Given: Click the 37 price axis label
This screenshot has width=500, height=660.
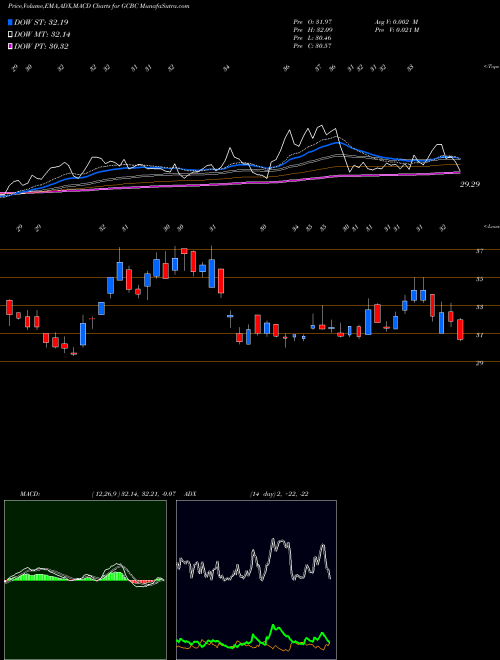Looking at the screenshot, I should coord(479,251).
